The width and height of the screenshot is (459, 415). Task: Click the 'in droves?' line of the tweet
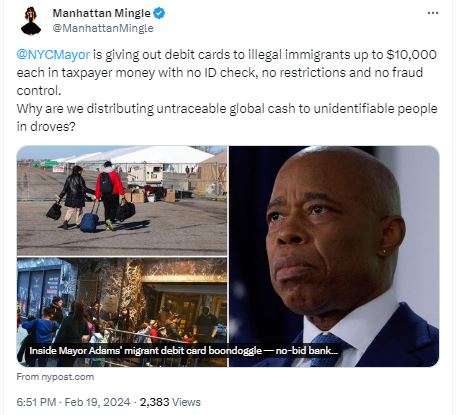46,127
